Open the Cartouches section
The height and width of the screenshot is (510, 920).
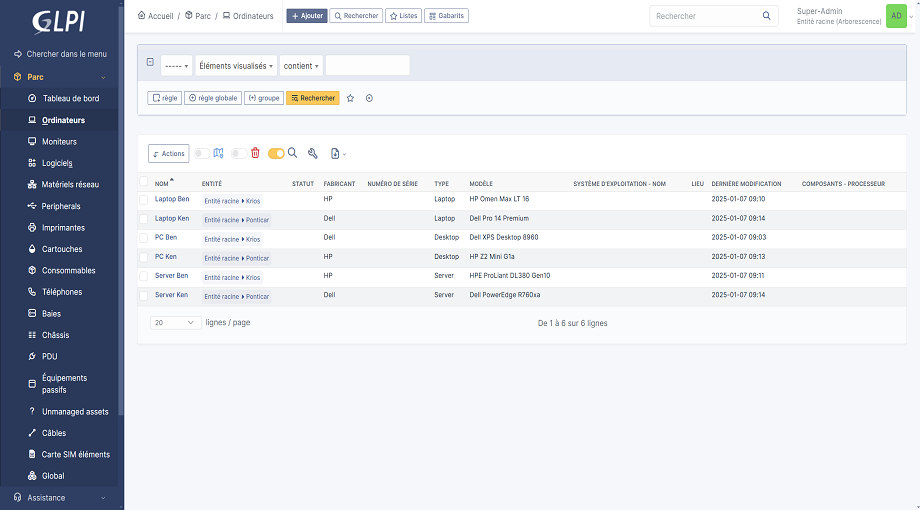point(62,249)
